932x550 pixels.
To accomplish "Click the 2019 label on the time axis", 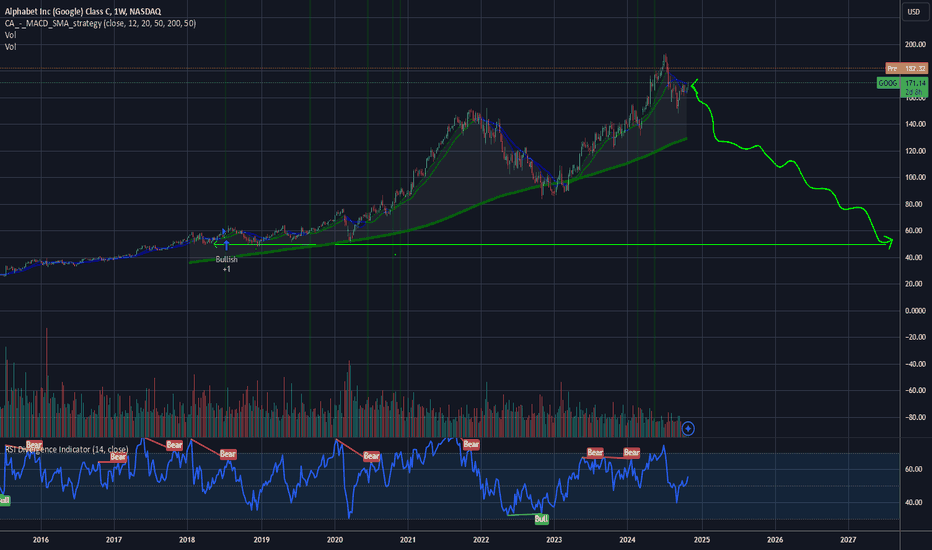I will pyautogui.click(x=262, y=540).
